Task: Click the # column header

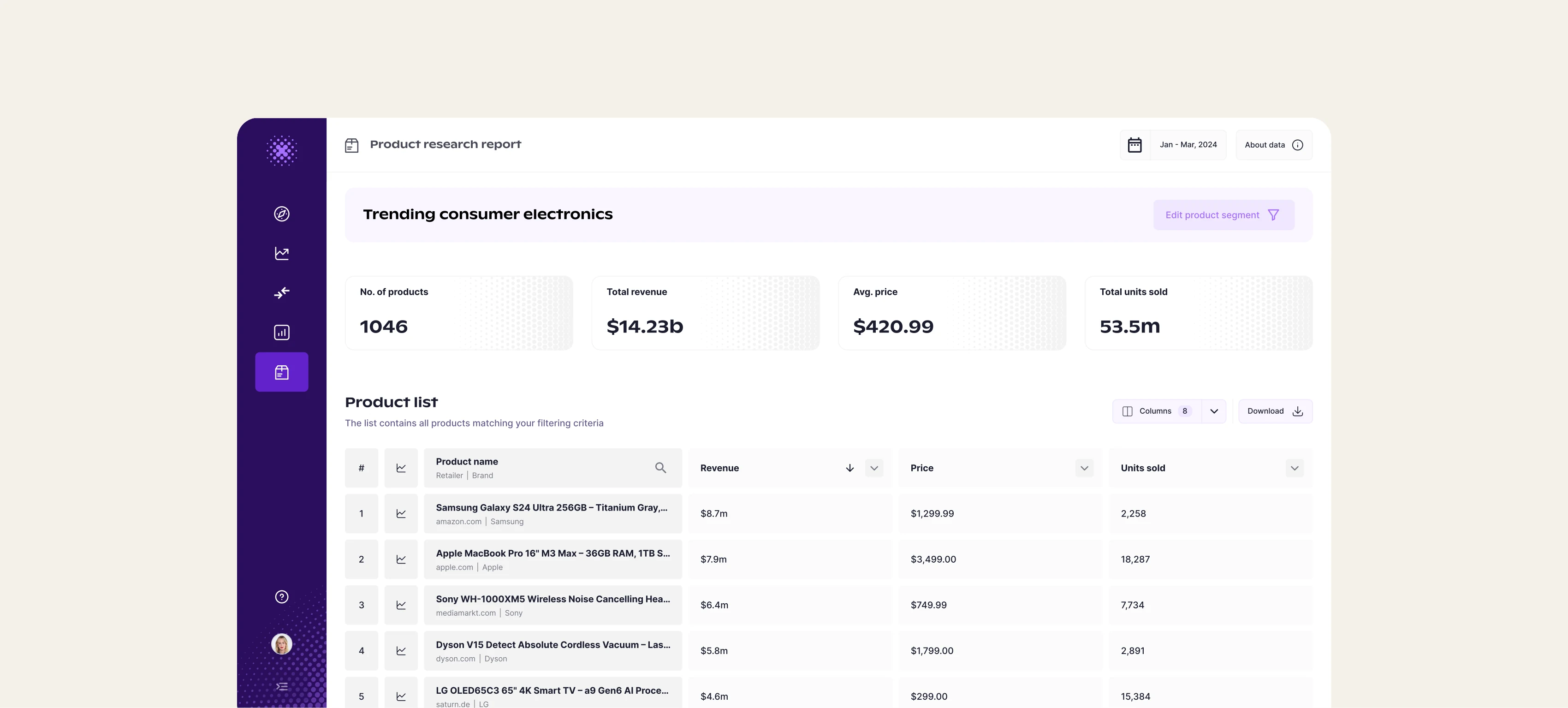Action: (362, 468)
